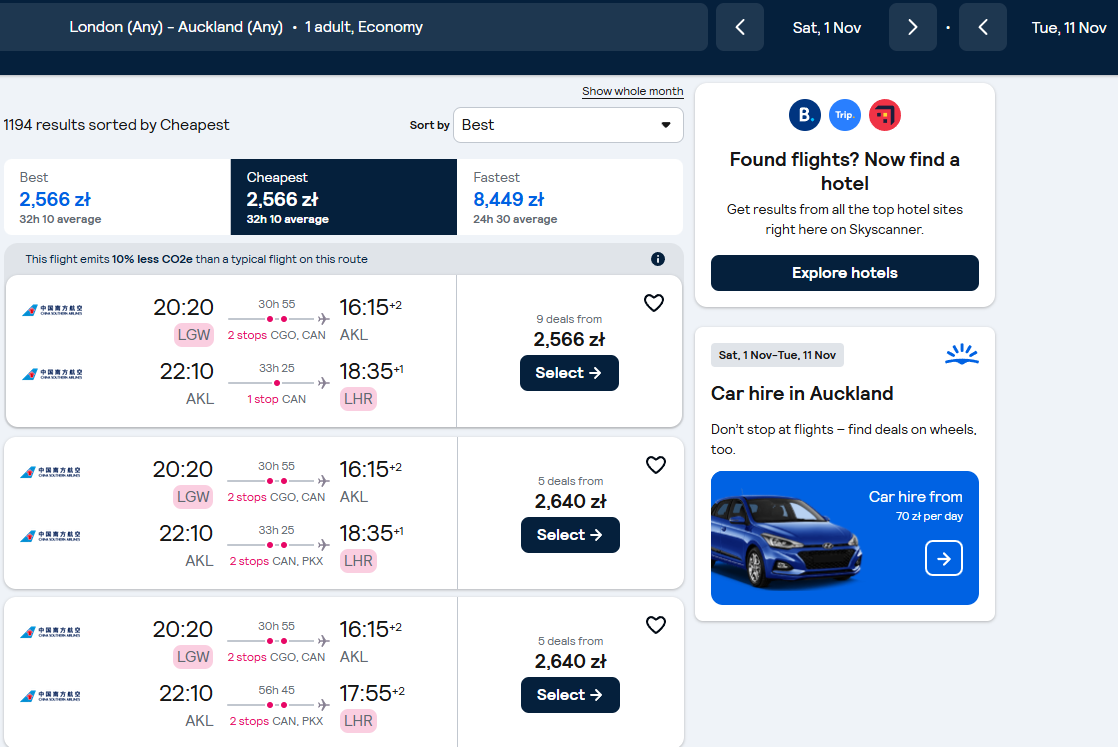Click the Trip.com round logo
This screenshot has height=747, width=1118.
[845, 115]
